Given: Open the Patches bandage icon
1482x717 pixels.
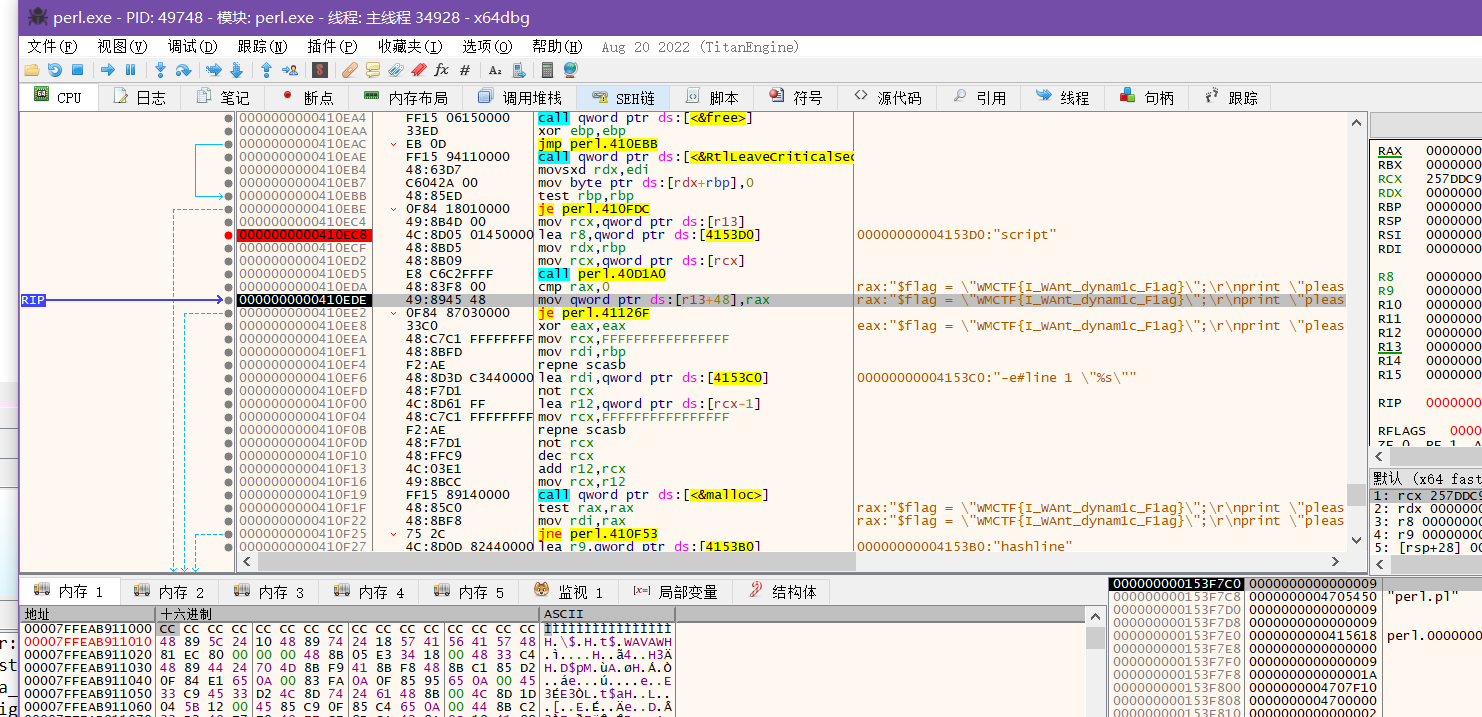Looking at the screenshot, I should point(350,70).
